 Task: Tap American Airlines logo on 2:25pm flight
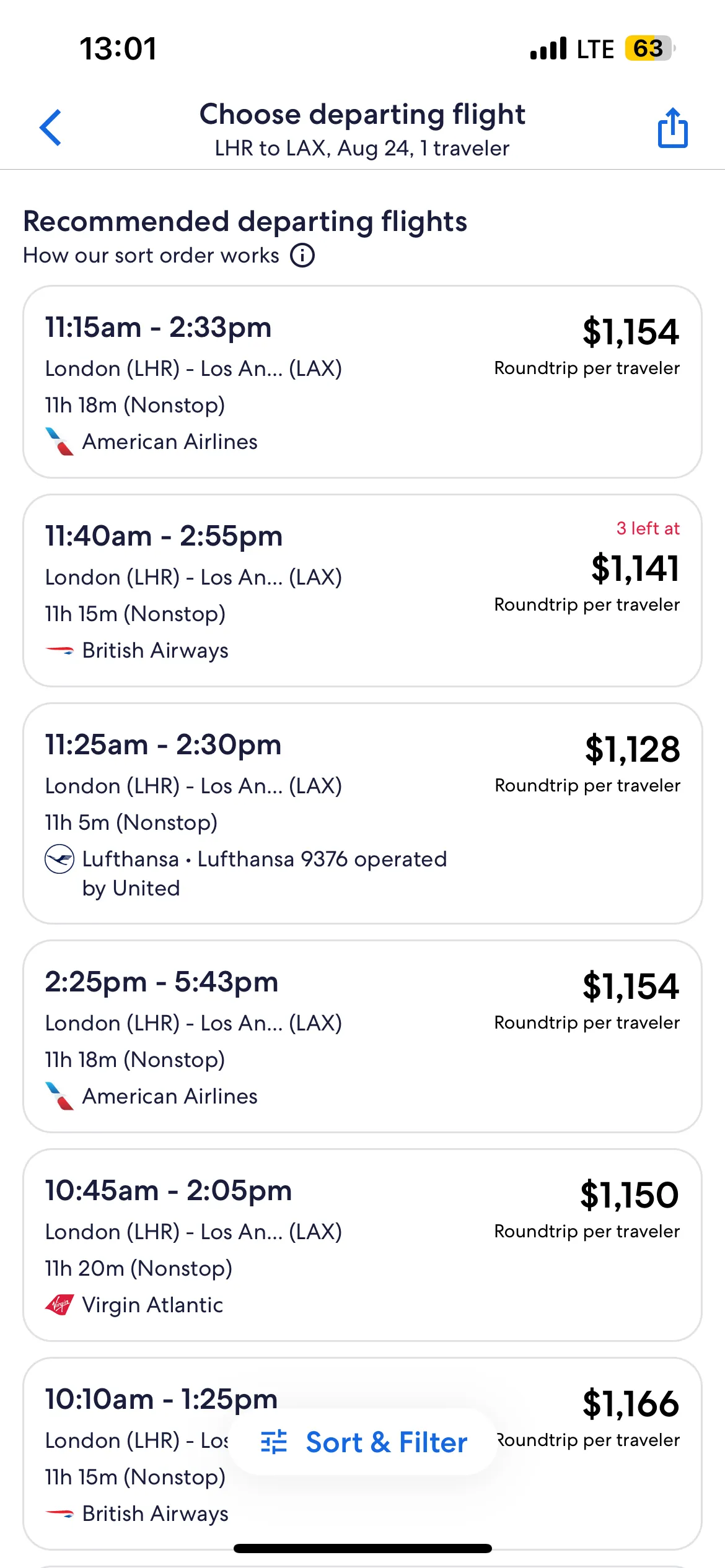[59, 1096]
